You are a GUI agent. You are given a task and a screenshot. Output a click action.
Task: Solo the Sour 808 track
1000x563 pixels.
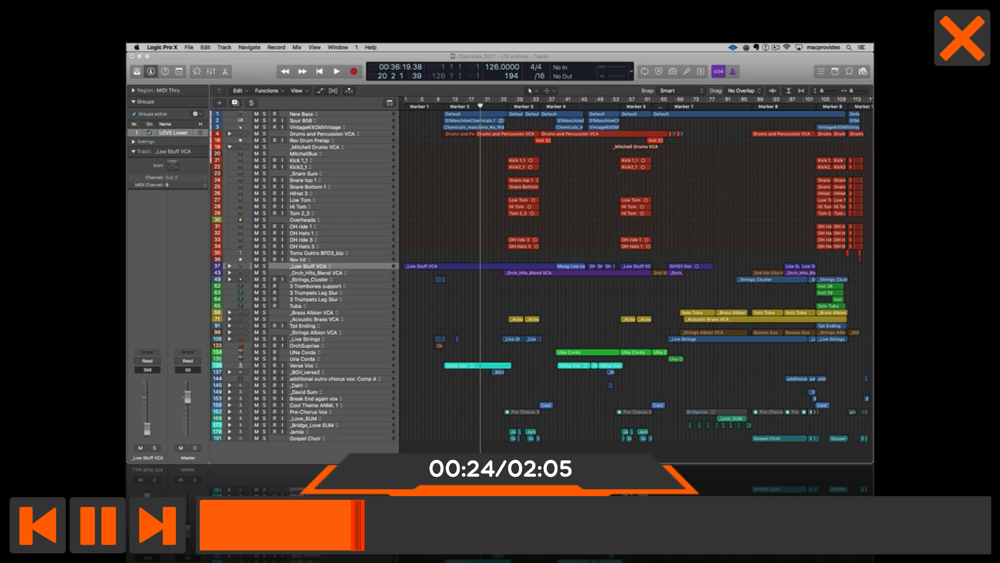tap(265, 121)
